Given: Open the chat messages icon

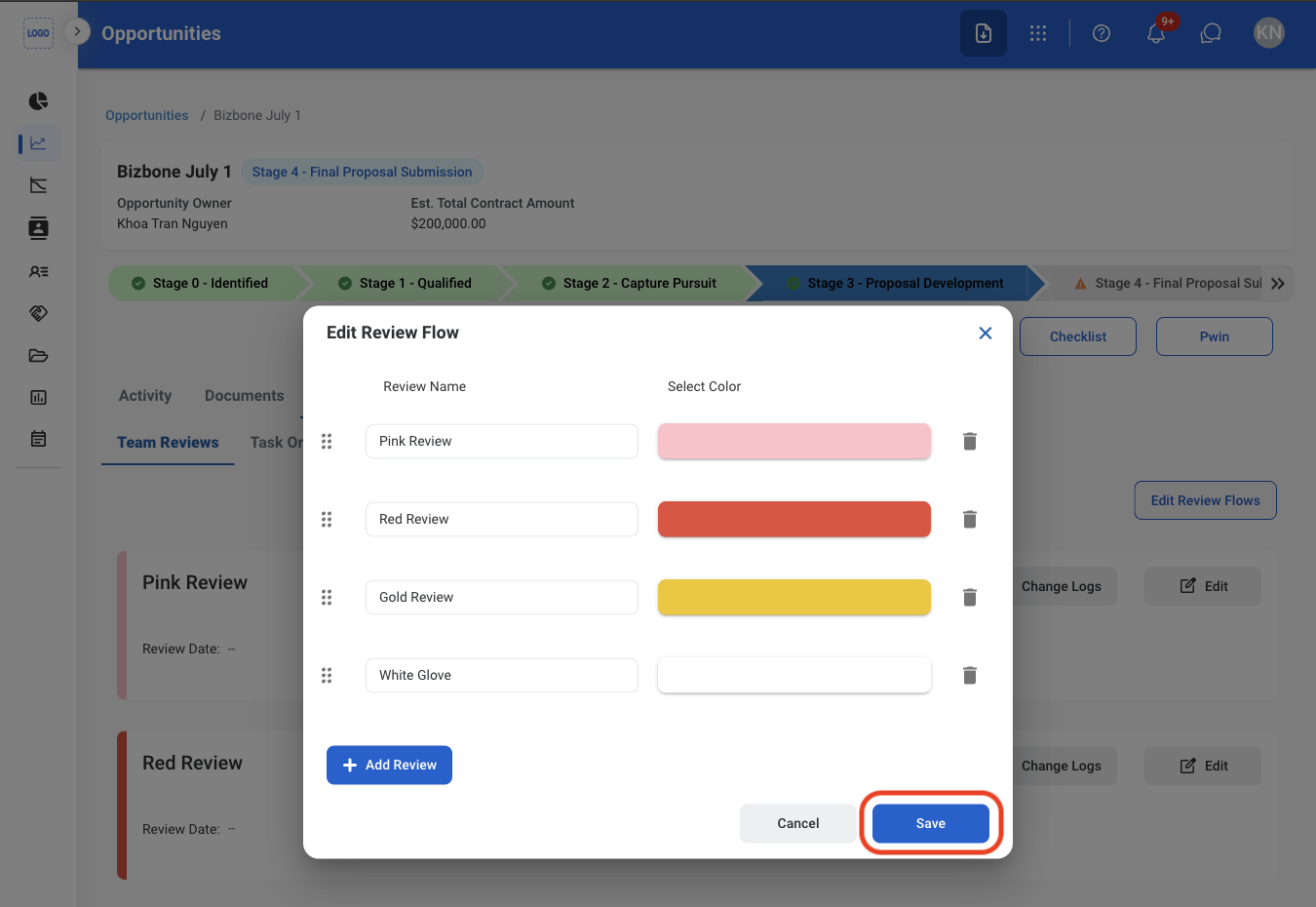Looking at the screenshot, I should 1211,33.
